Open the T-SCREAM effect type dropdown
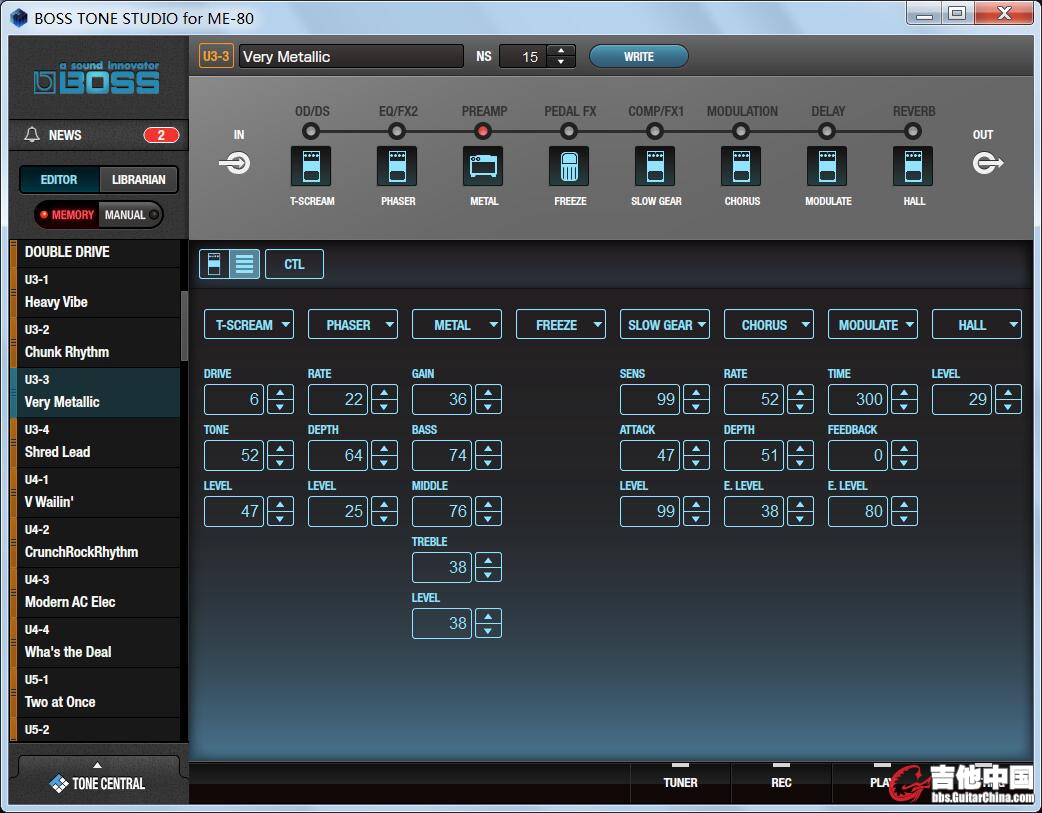 coord(249,325)
